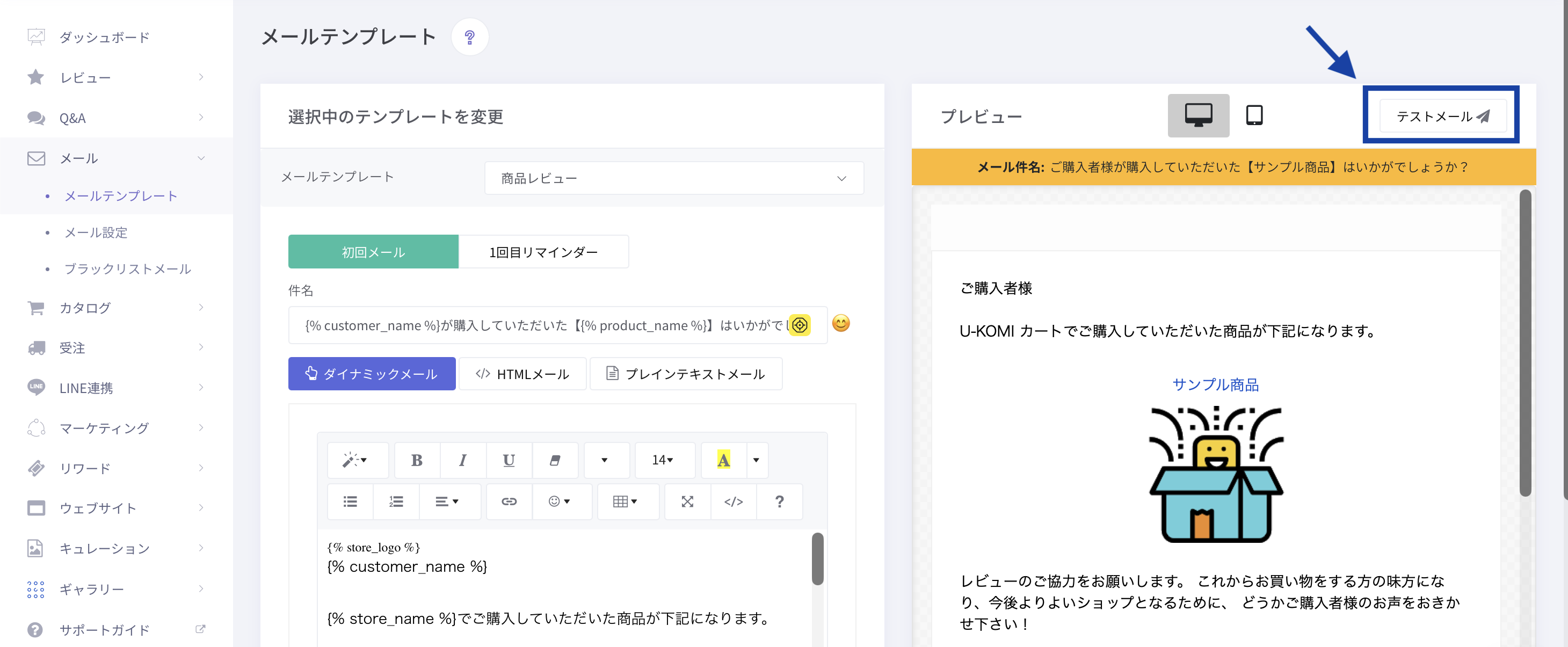This screenshot has width=1568, height=647.
Task: Click the emoji smiley next to subject field
Action: [x=840, y=323]
